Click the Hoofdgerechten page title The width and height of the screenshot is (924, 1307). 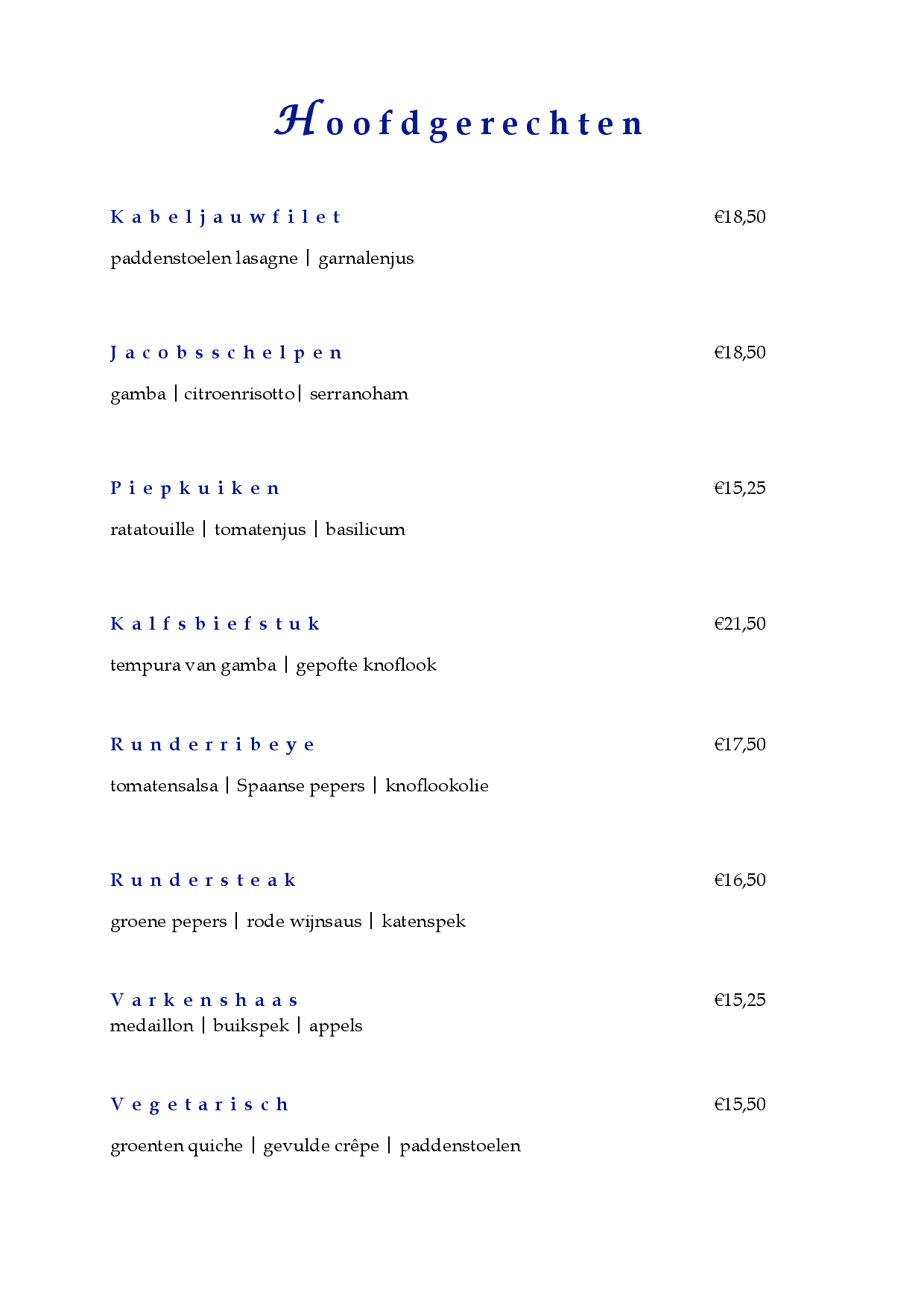tap(459, 122)
